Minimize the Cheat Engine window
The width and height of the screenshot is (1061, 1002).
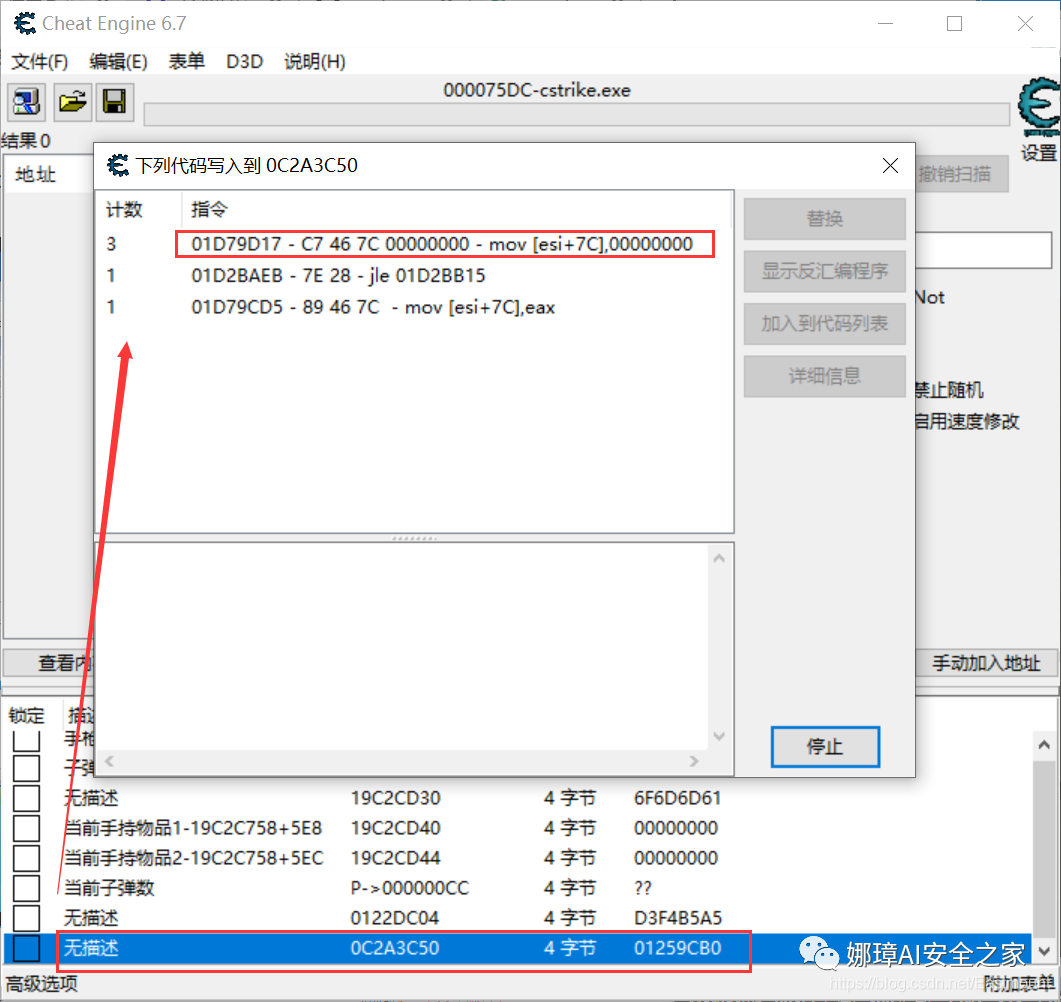tap(885, 24)
